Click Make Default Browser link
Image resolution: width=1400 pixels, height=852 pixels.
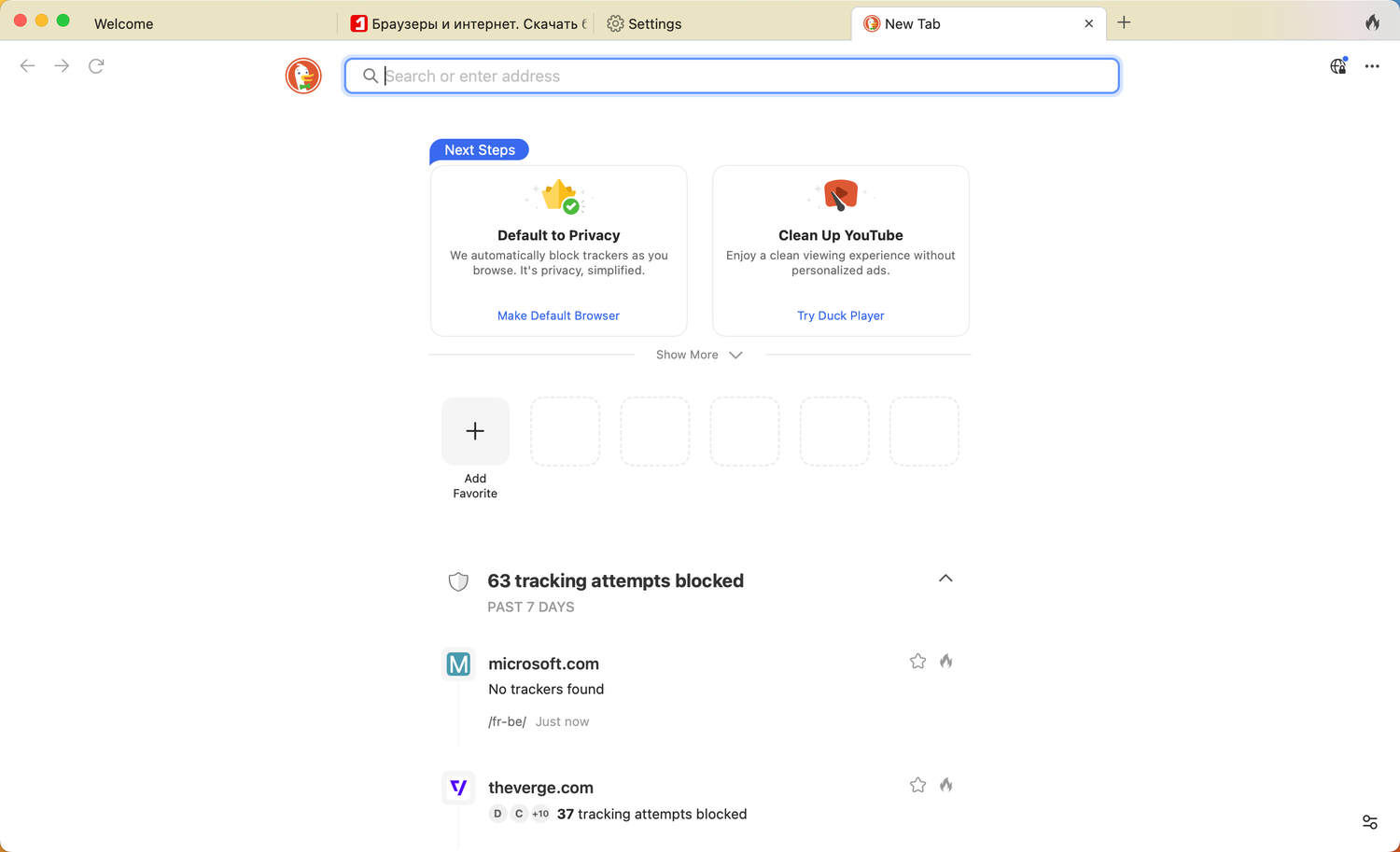(x=558, y=315)
